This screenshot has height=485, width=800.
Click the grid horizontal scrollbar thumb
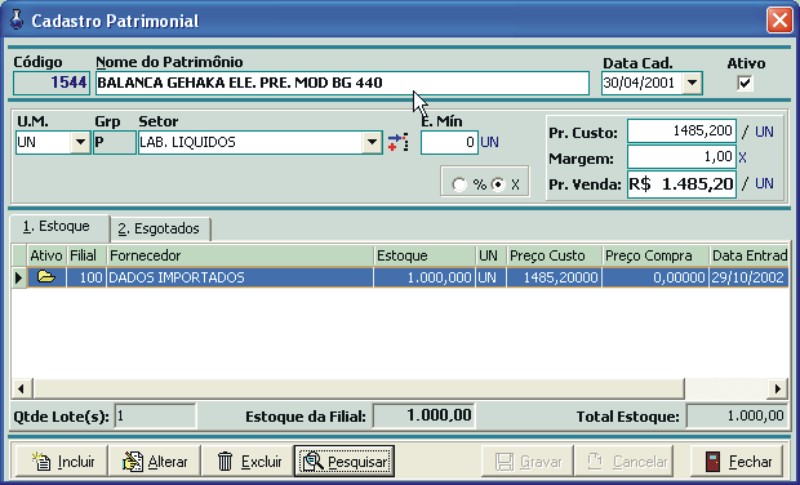pos(359,389)
